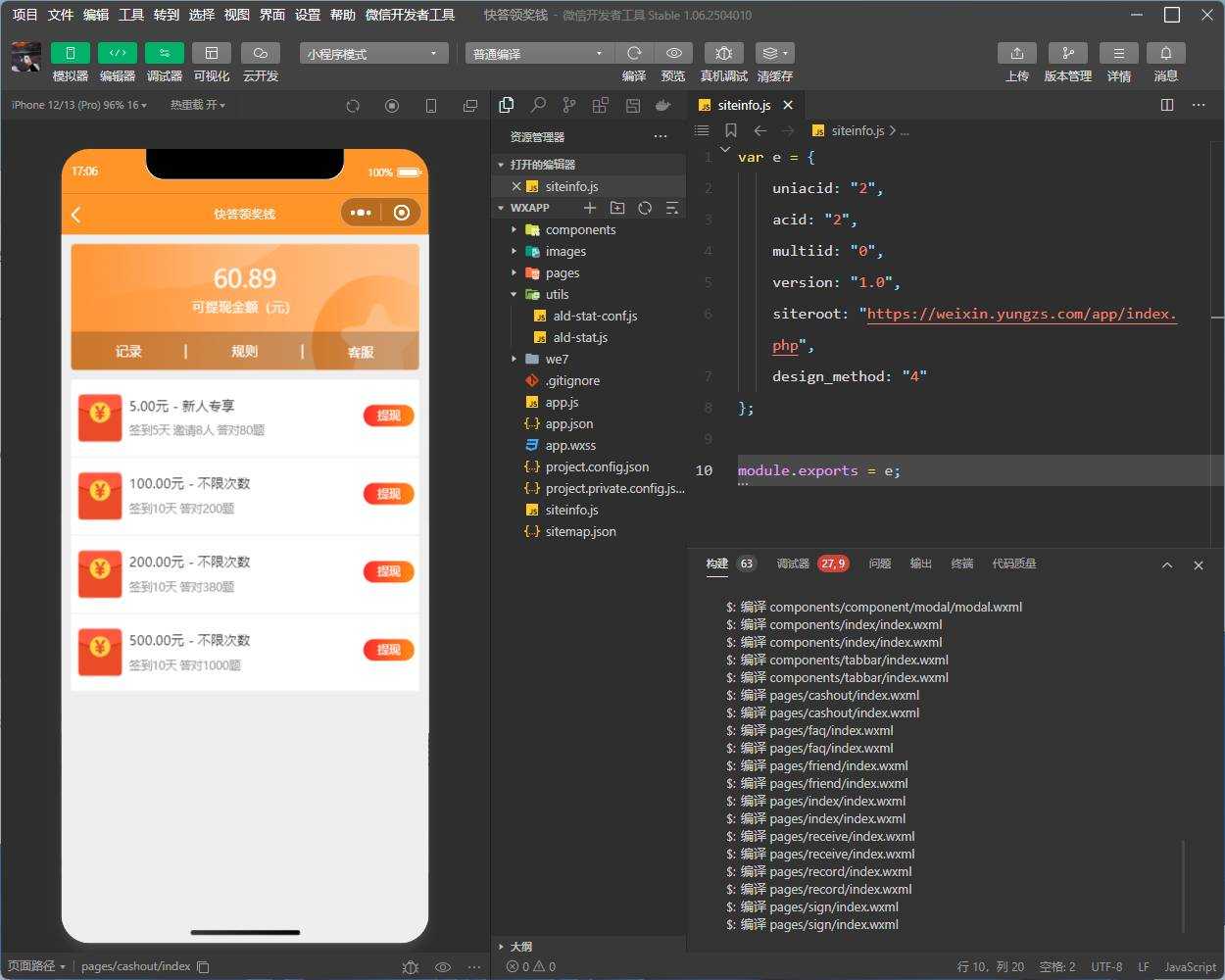Switch to the 调试器 tab

pos(793,563)
